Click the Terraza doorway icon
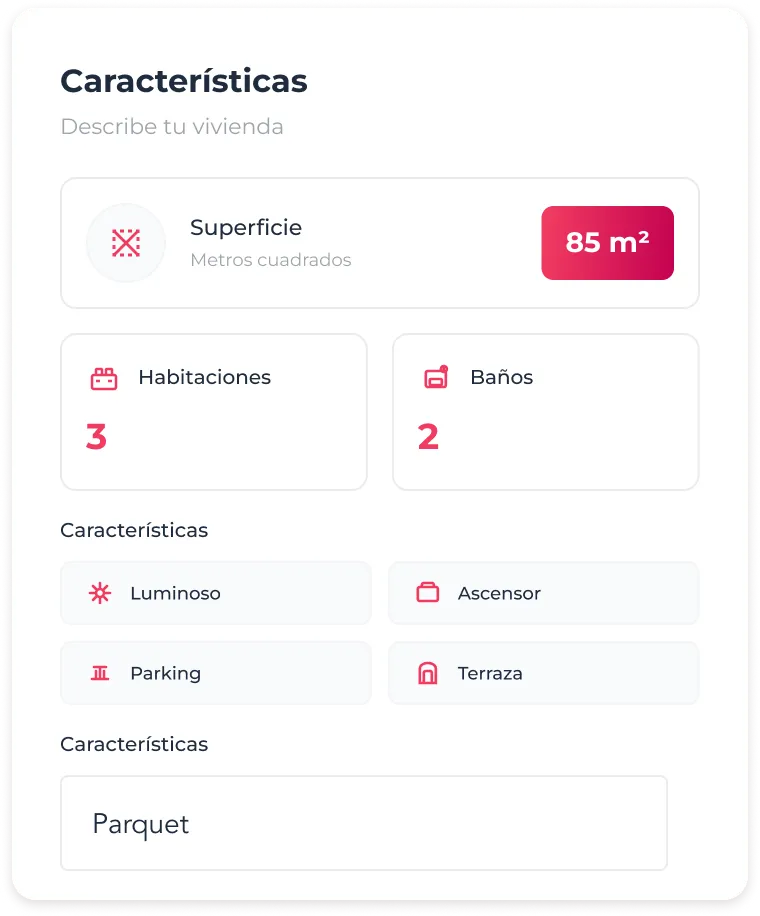This screenshot has height=916, width=760. coord(428,673)
